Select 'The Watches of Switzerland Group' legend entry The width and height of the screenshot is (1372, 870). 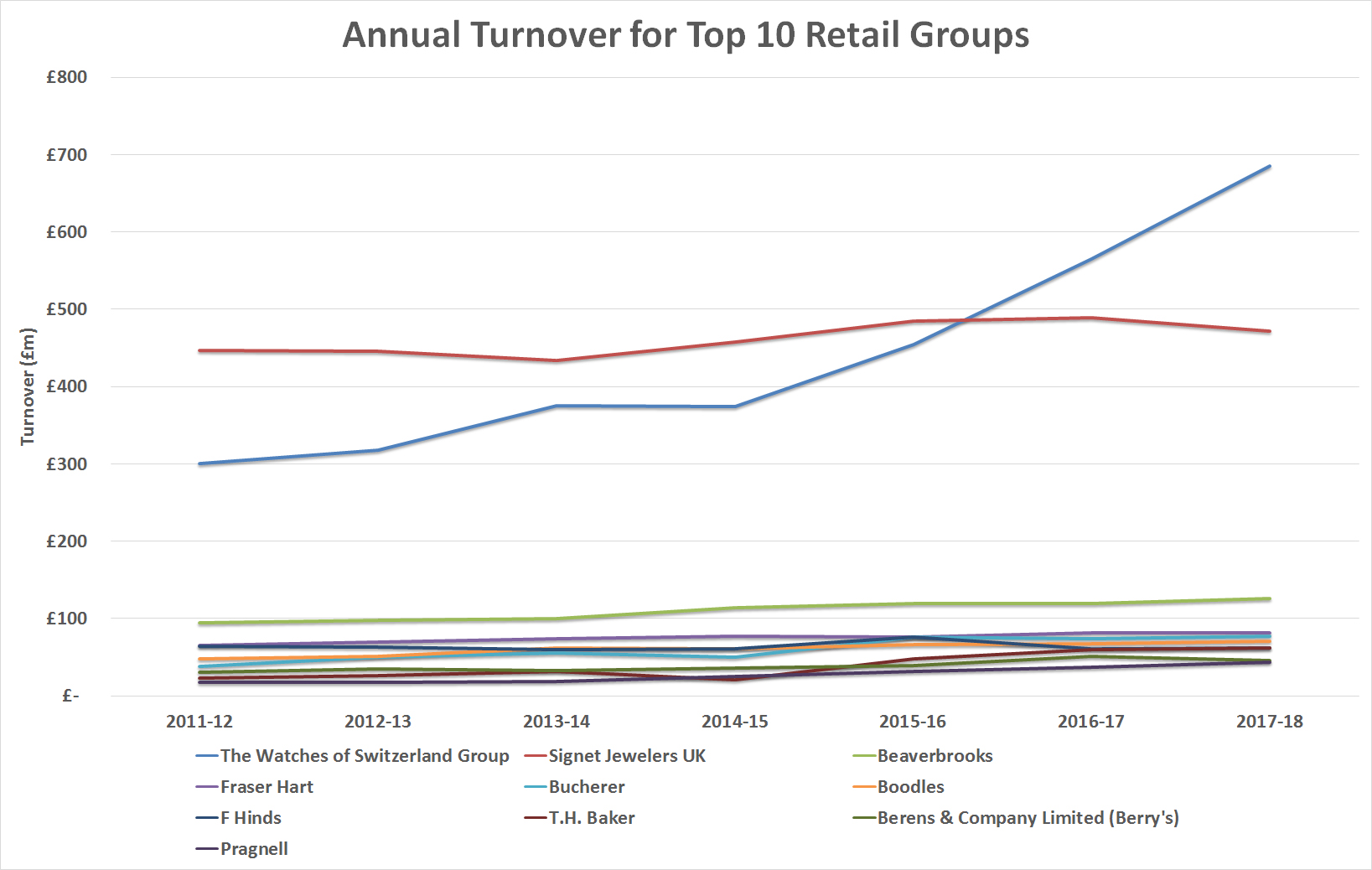pos(353,756)
